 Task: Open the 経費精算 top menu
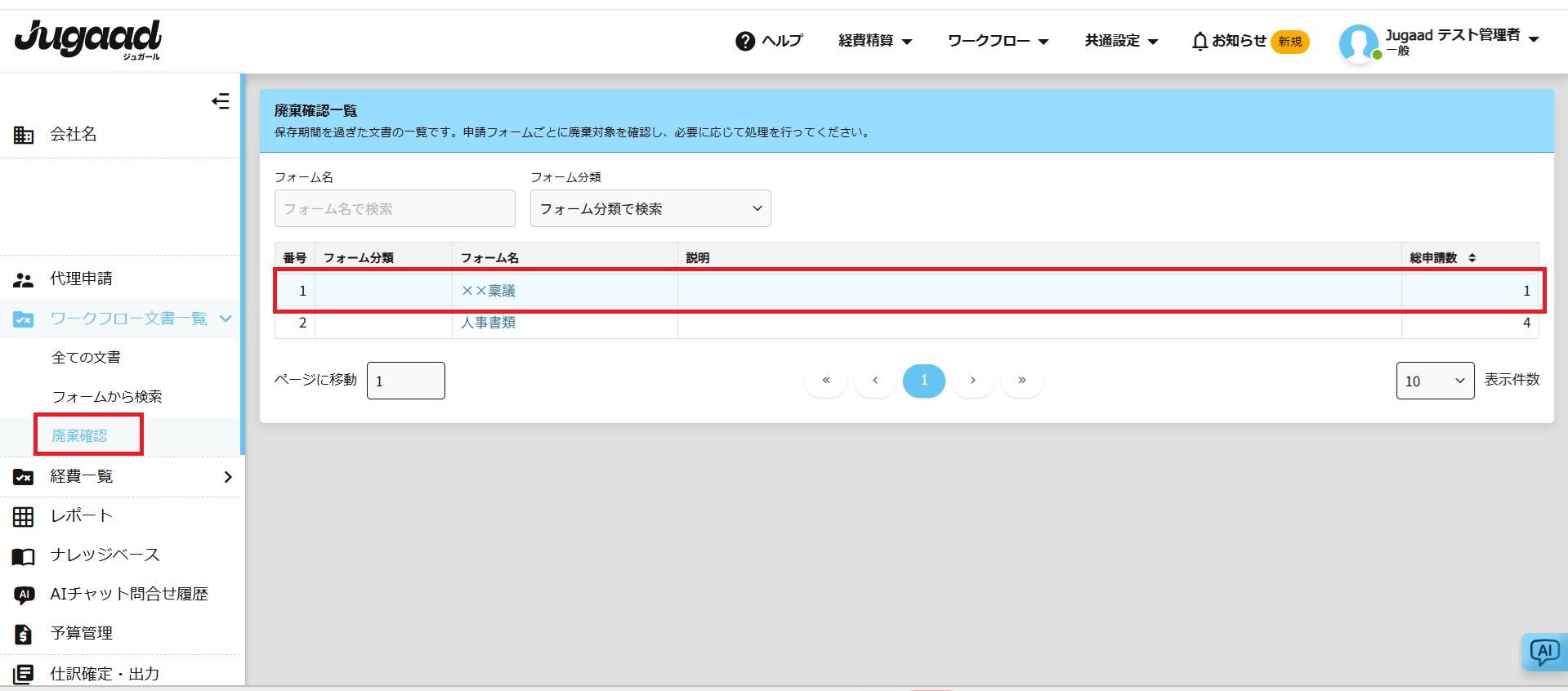(x=874, y=41)
